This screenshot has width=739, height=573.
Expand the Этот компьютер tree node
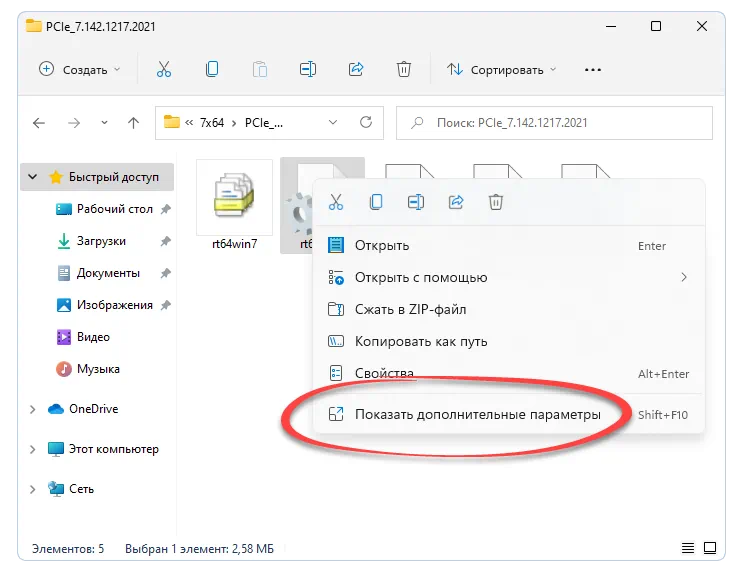[33, 449]
